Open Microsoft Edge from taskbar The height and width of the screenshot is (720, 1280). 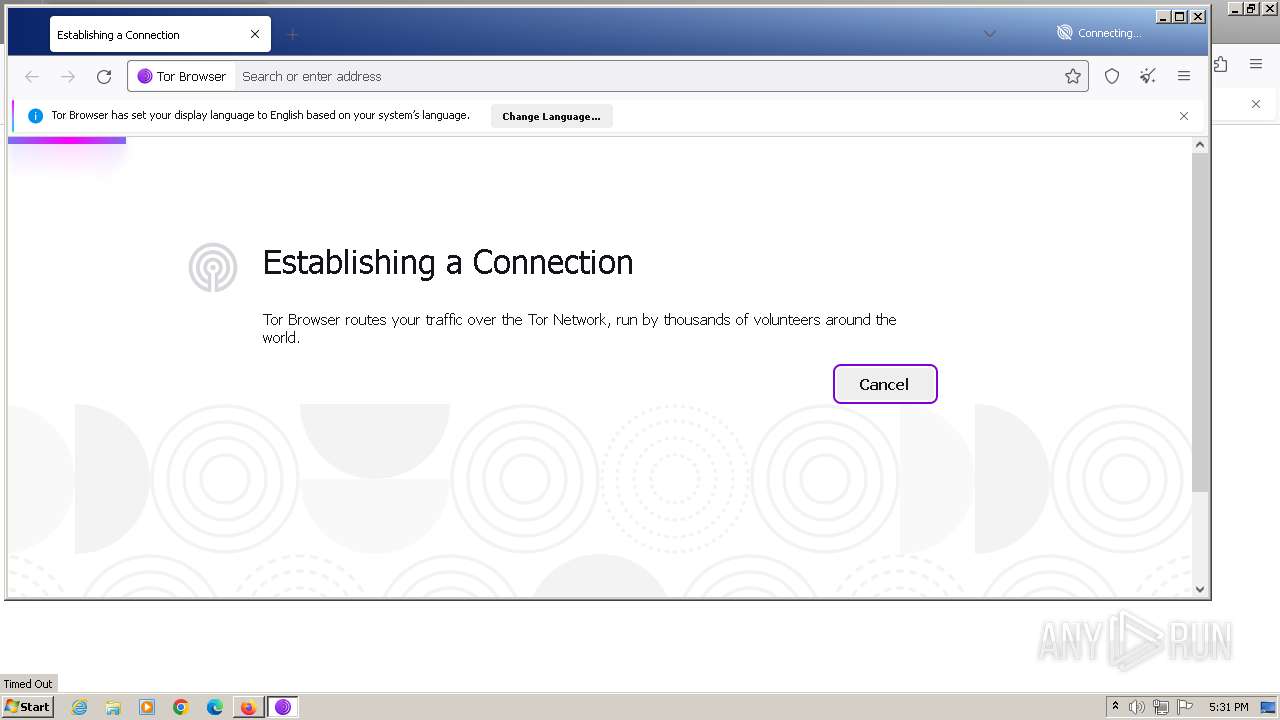(x=215, y=707)
